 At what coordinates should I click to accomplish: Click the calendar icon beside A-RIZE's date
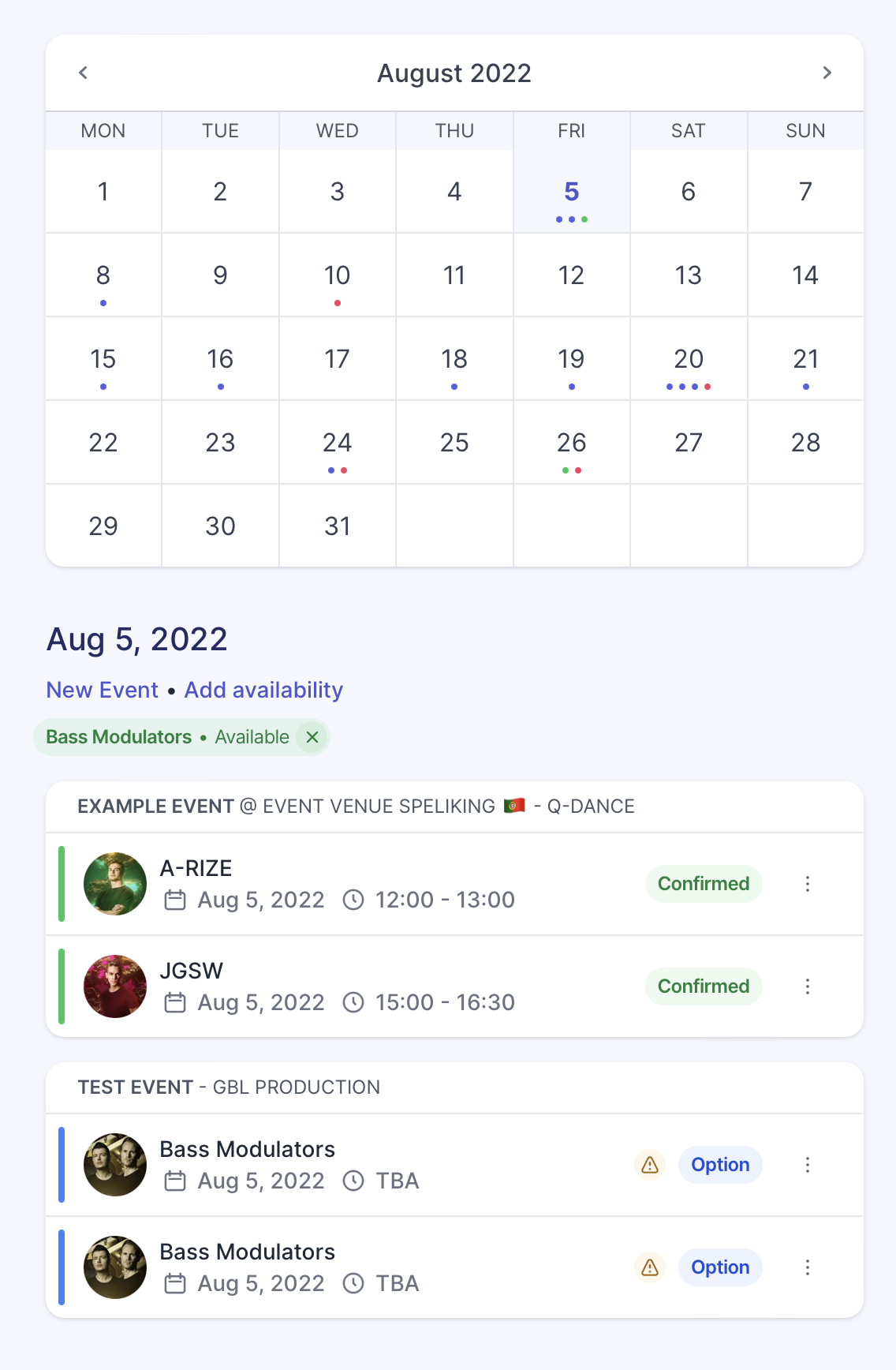click(x=176, y=900)
